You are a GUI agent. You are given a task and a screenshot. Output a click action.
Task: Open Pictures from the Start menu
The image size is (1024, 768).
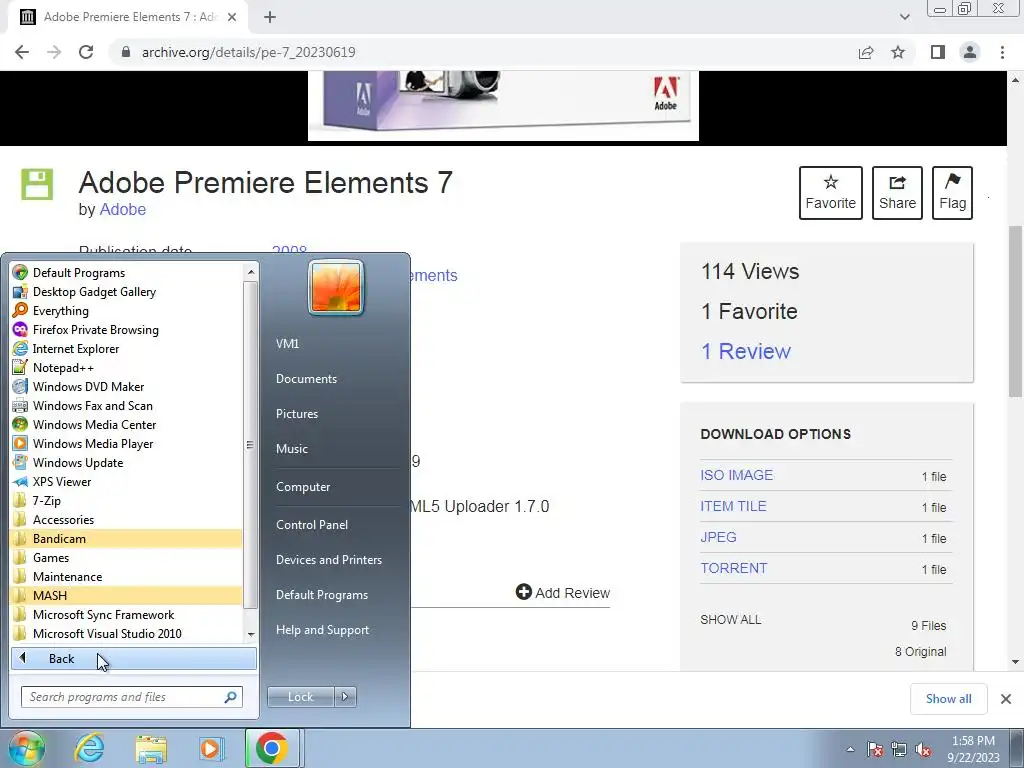point(296,413)
